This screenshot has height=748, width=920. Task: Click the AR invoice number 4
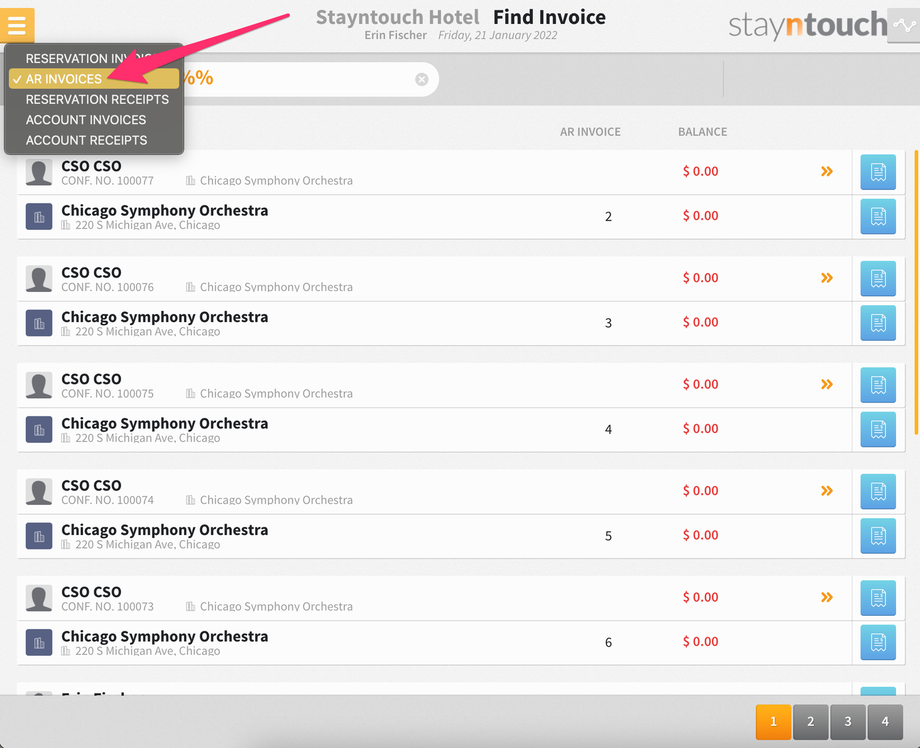(x=608, y=429)
